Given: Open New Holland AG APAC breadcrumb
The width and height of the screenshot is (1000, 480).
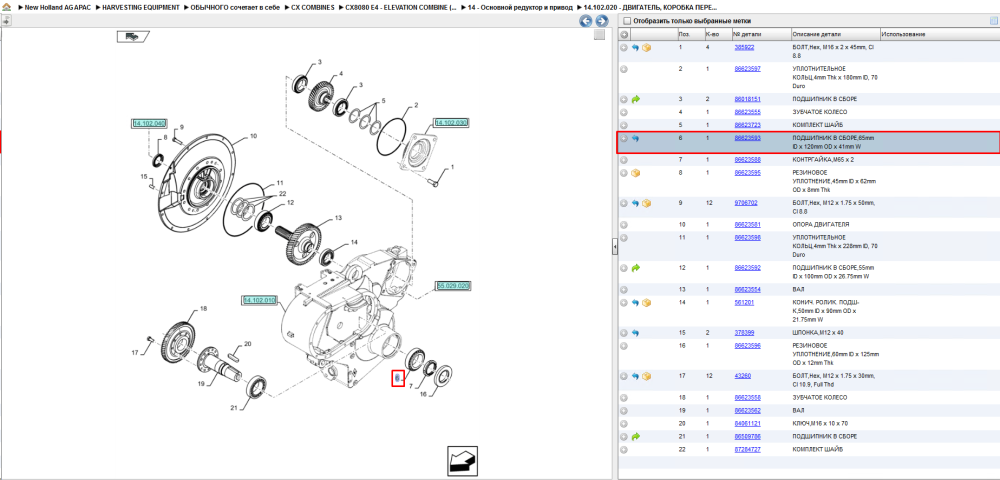Looking at the screenshot, I should [x=57, y=7].
